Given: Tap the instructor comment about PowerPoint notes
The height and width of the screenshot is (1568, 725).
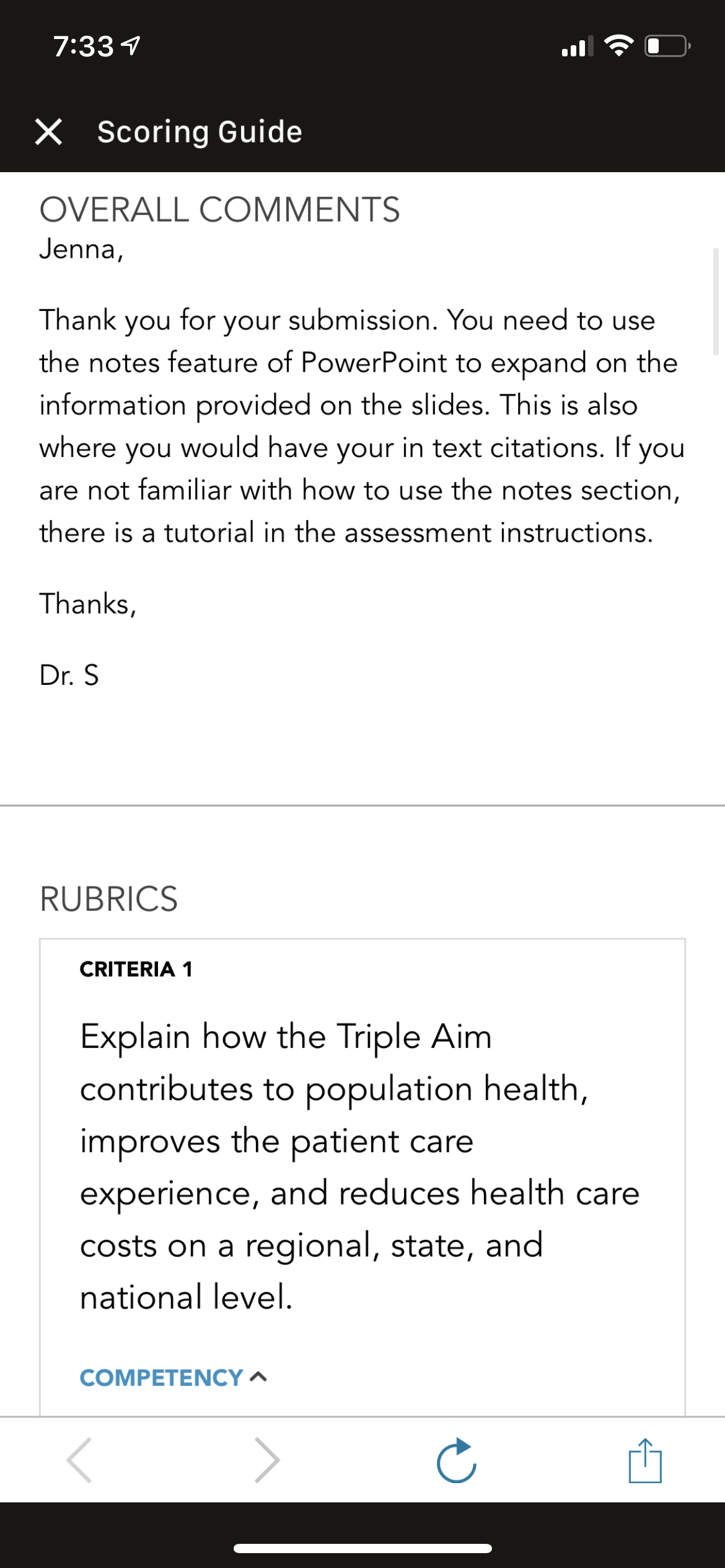Looking at the screenshot, I should (362, 426).
